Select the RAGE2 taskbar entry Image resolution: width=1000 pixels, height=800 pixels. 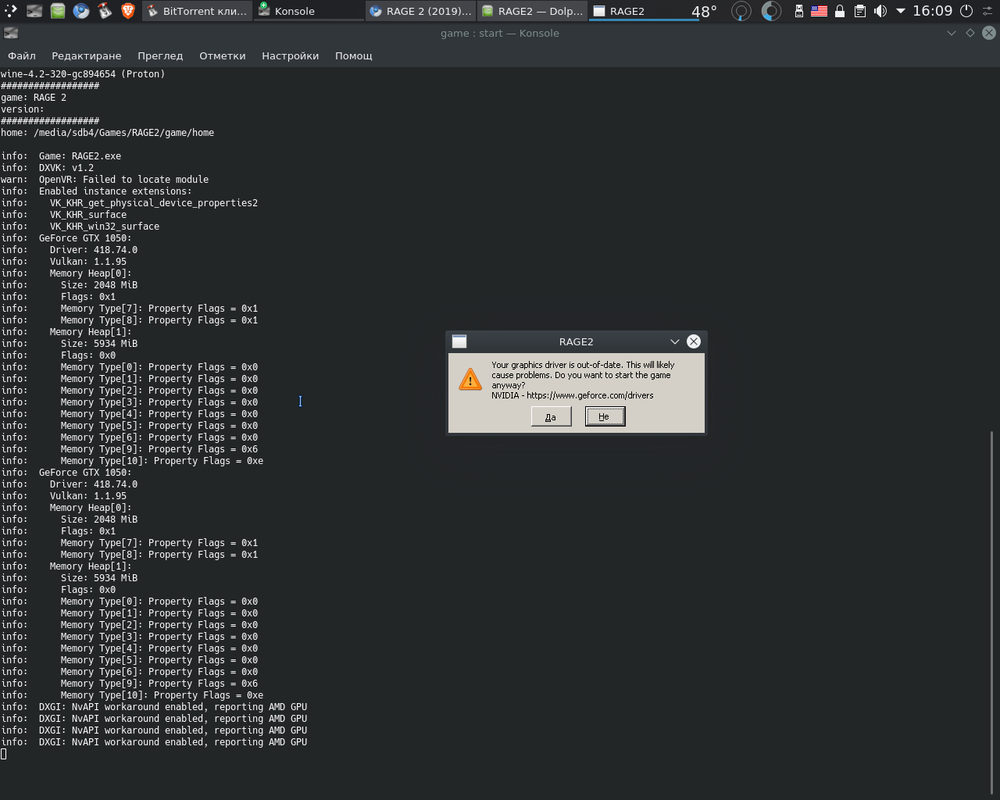coord(643,11)
